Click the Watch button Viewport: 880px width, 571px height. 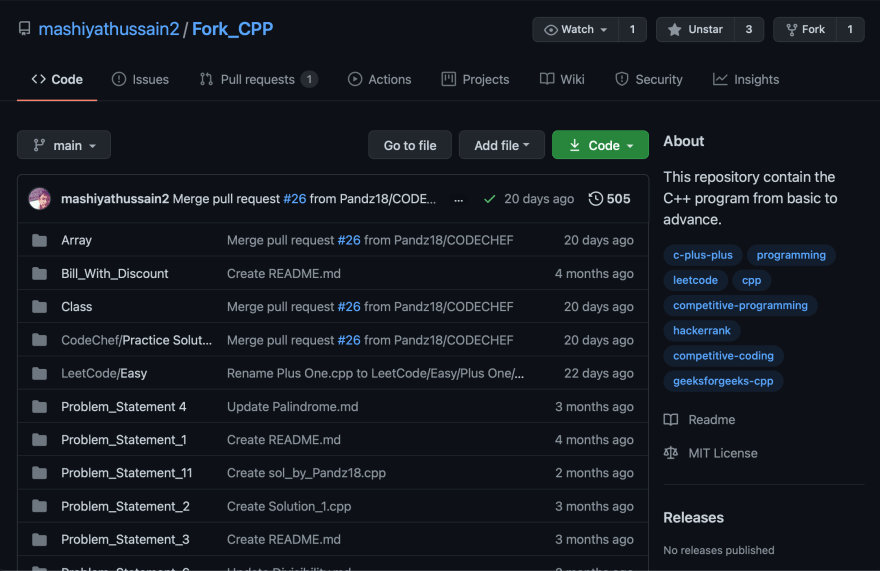(575, 29)
